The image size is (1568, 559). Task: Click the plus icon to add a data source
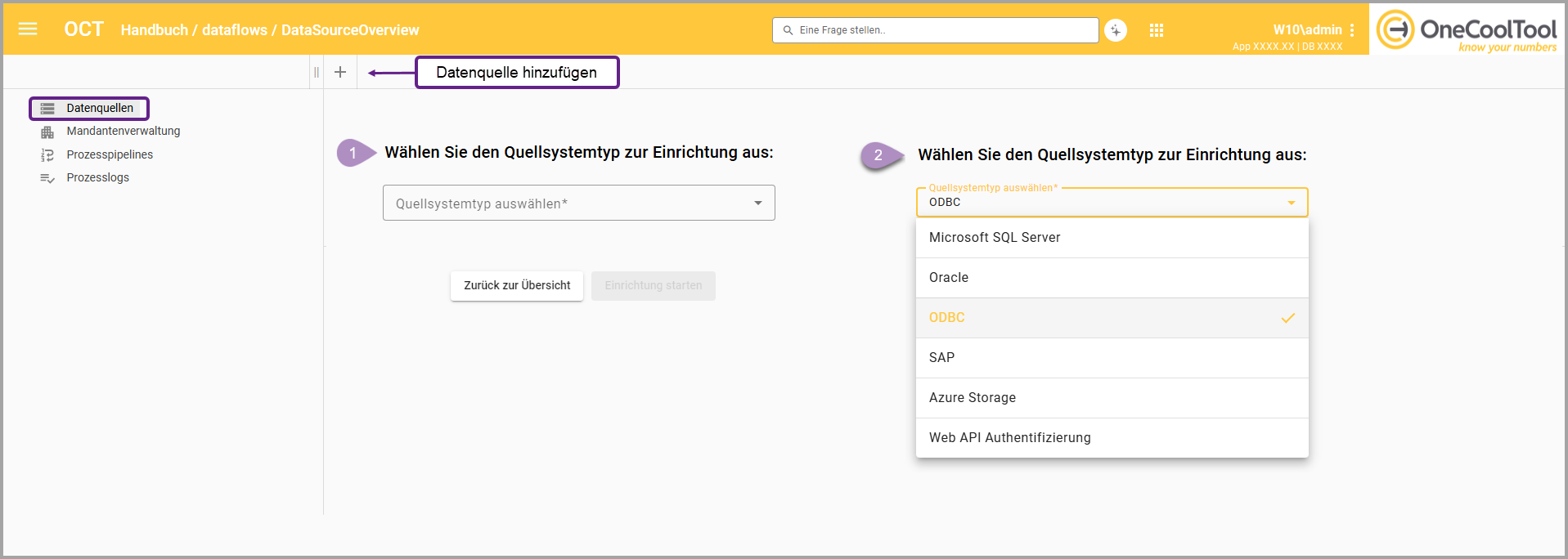coord(340,72)
